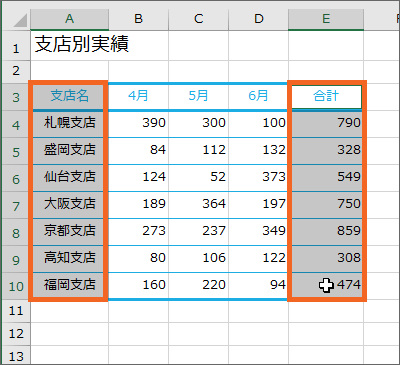Image resolution: width=400 pixels, height=365 pixels.
Task: Select the 京都支店 cell
Action: (69, 232)
